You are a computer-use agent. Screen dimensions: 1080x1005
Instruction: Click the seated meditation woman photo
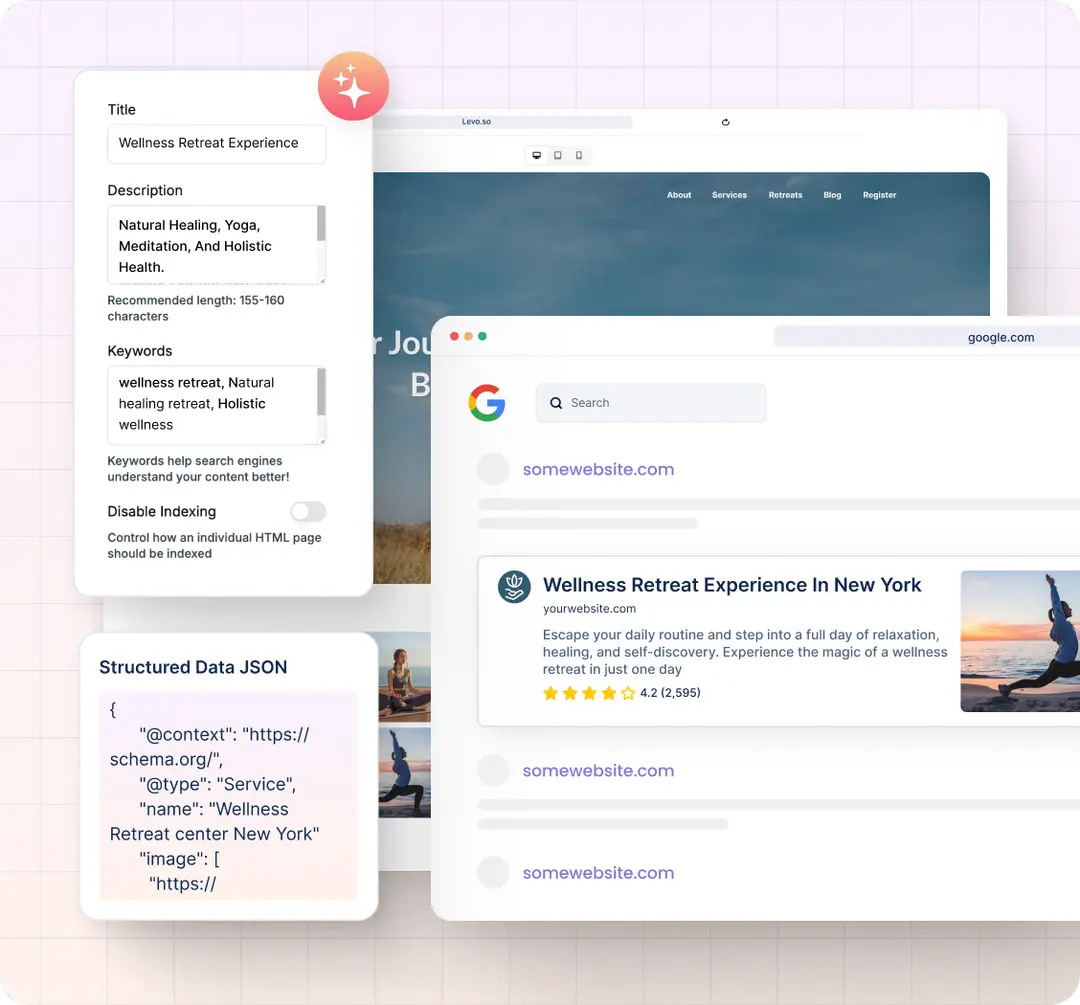404,677
